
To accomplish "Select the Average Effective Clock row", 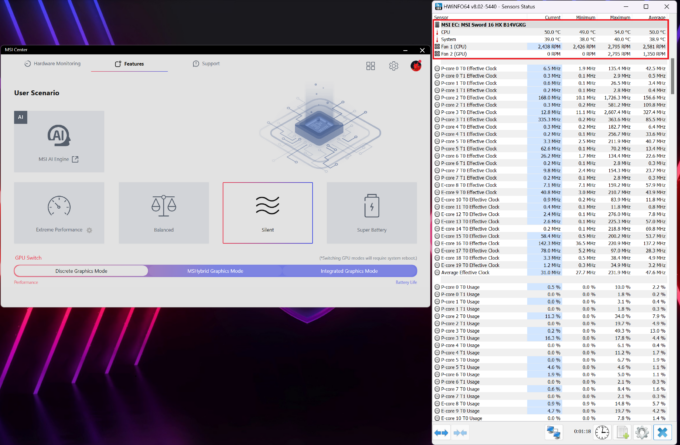I will (x=551, y=272).
